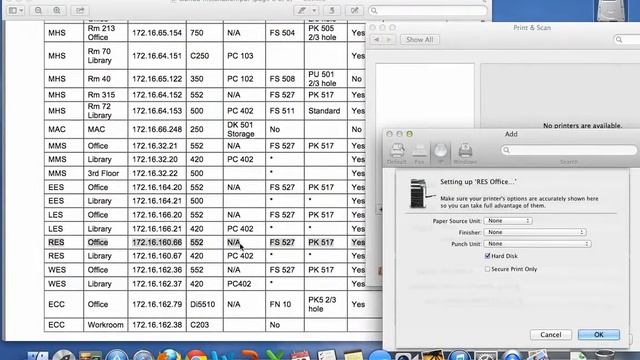The image size is (640, 360).
Task: Click the Cancel button in printer setup
Action: tap(551, 335)
